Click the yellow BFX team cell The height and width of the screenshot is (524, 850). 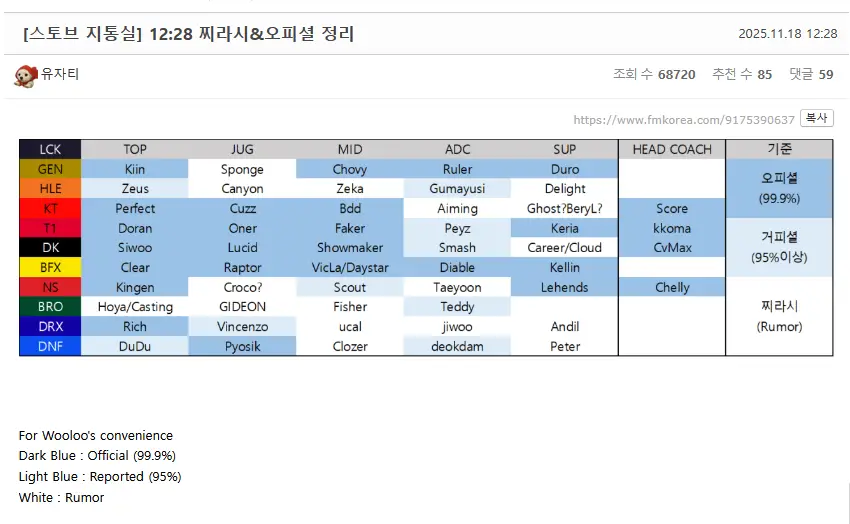(50, 267)
